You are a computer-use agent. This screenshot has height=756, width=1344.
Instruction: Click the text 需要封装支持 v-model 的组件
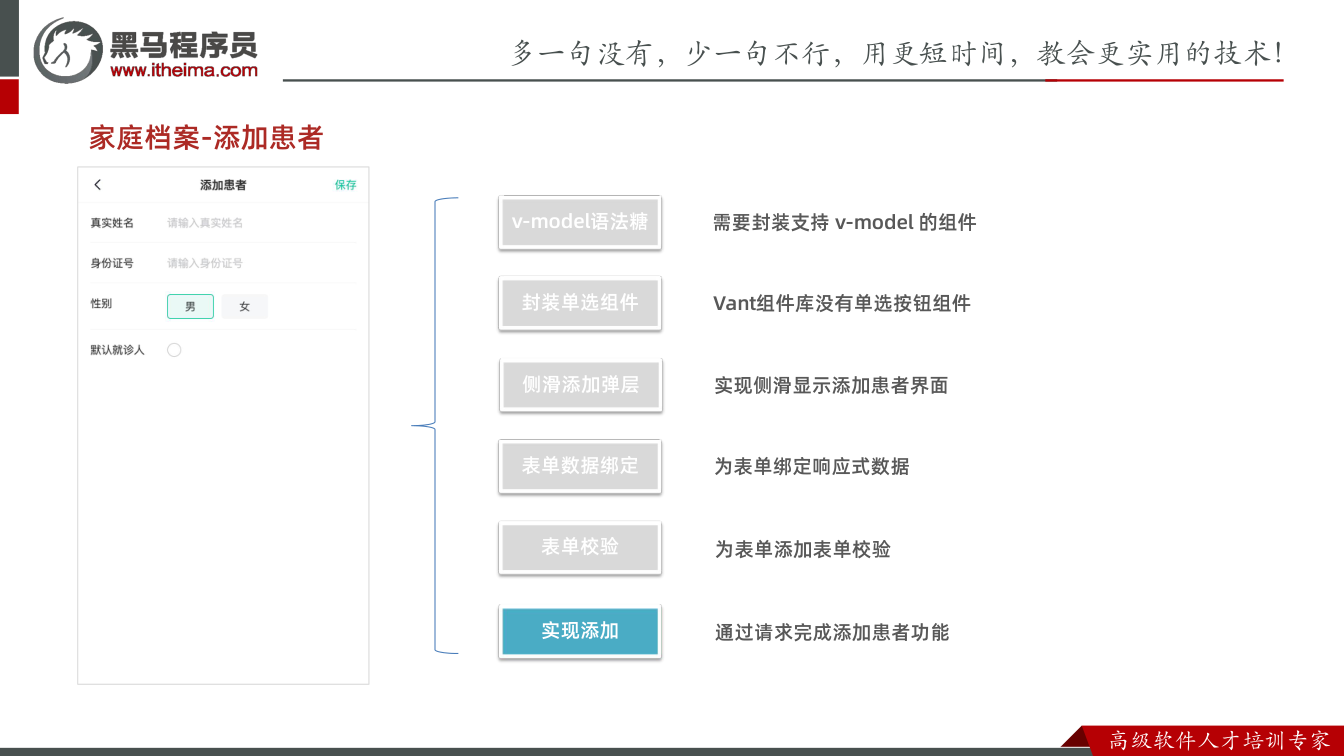[x=845, y=223]
